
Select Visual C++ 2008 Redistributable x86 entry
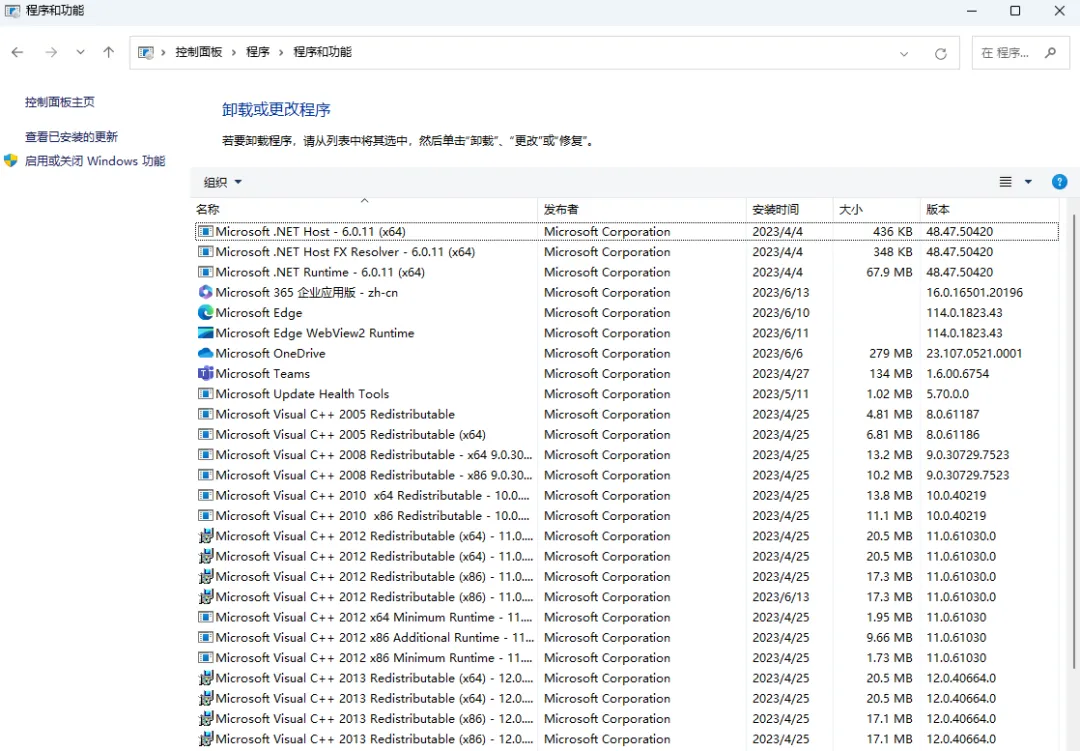tap(373, 475)
